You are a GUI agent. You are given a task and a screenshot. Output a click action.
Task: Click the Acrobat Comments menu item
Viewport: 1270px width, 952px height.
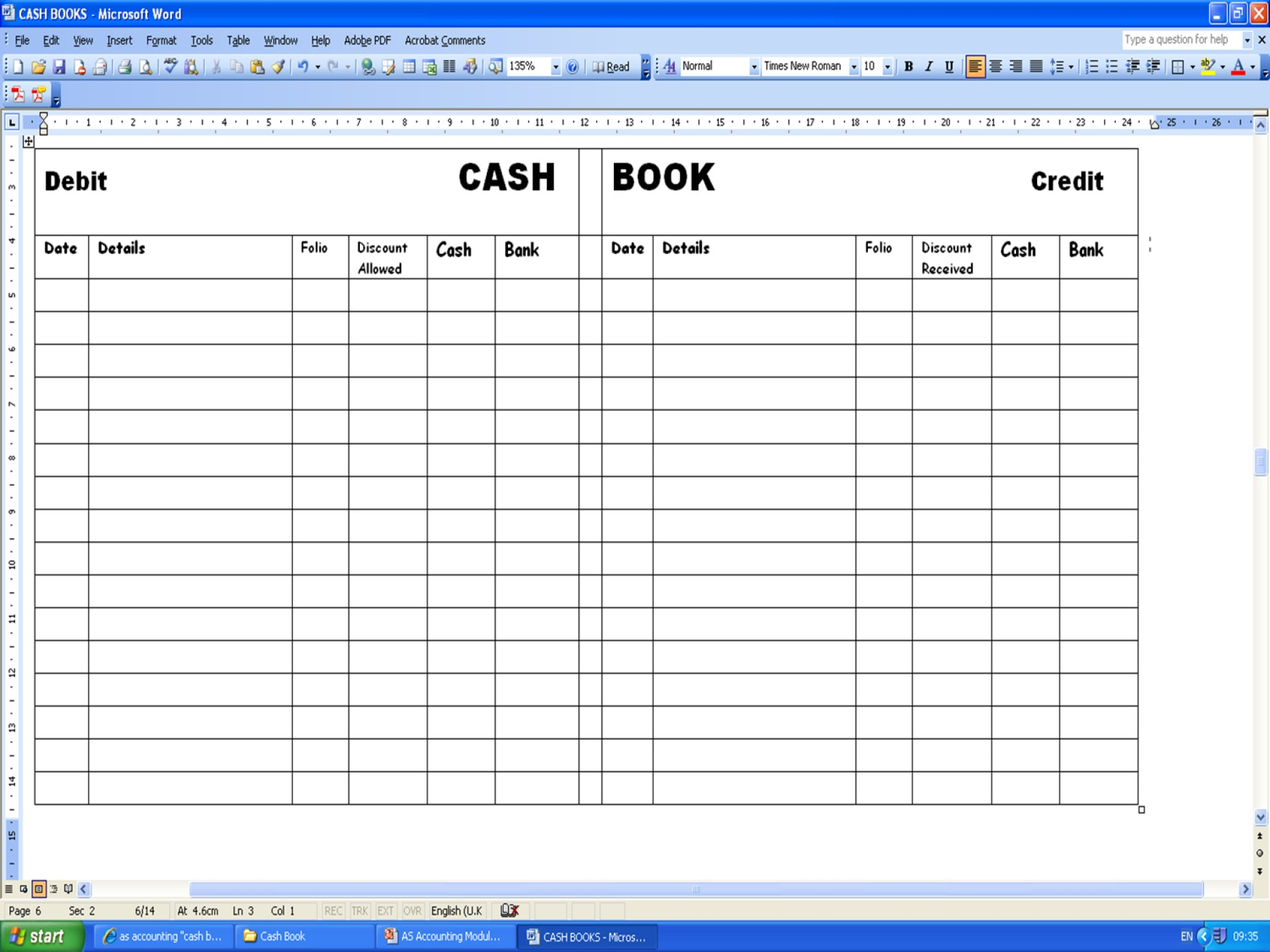(444, 40)
